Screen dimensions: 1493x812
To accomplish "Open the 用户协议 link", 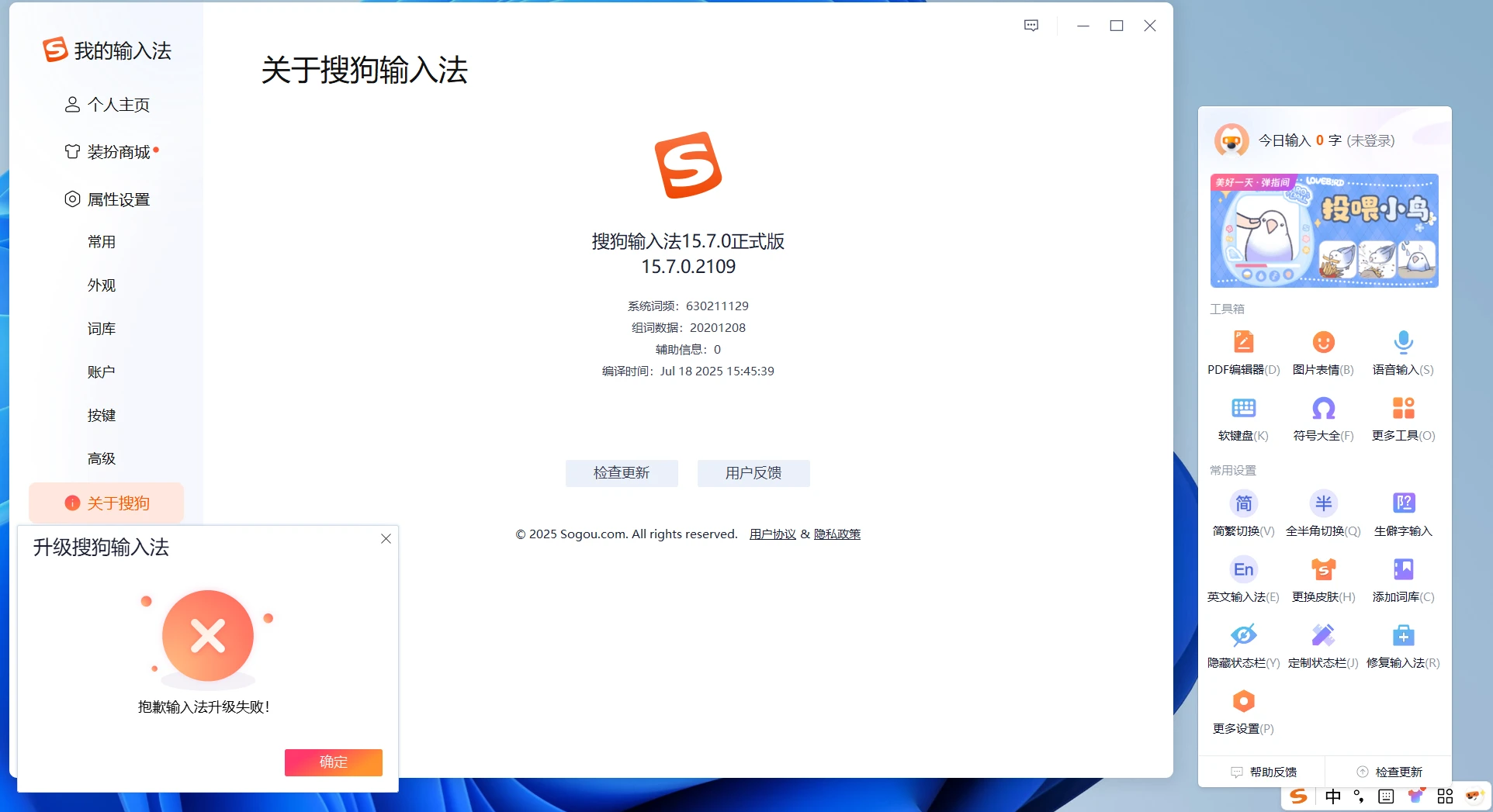I will [x=773, y=534].
